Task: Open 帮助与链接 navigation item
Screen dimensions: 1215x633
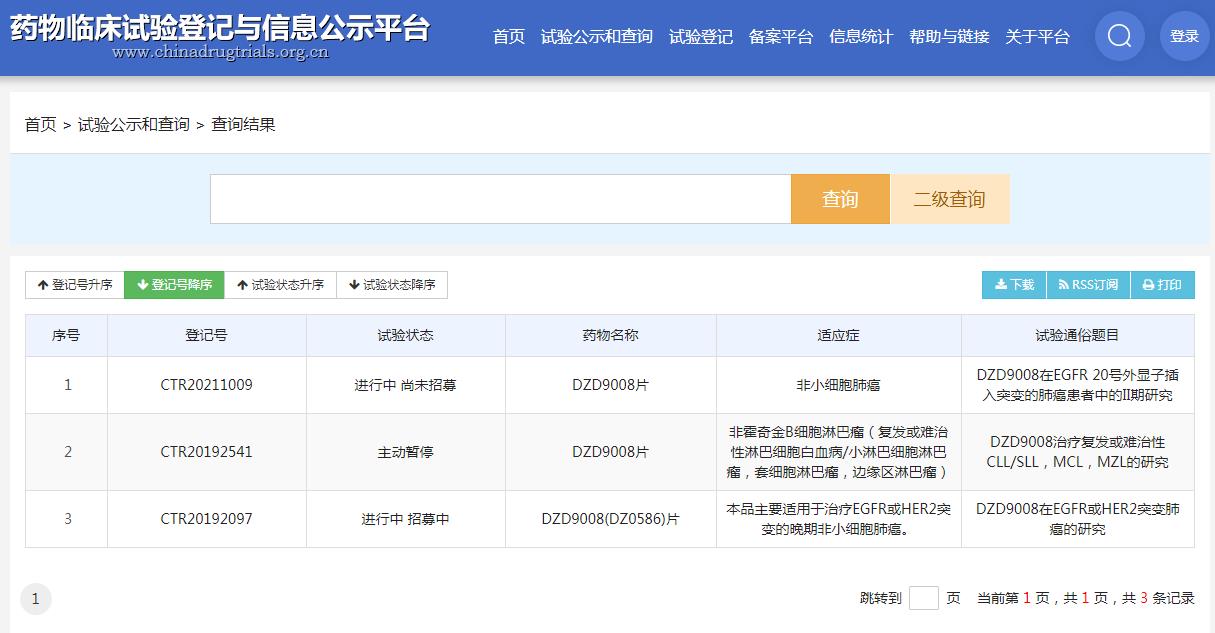Action: pyautogui.click(x=949, y=37)
